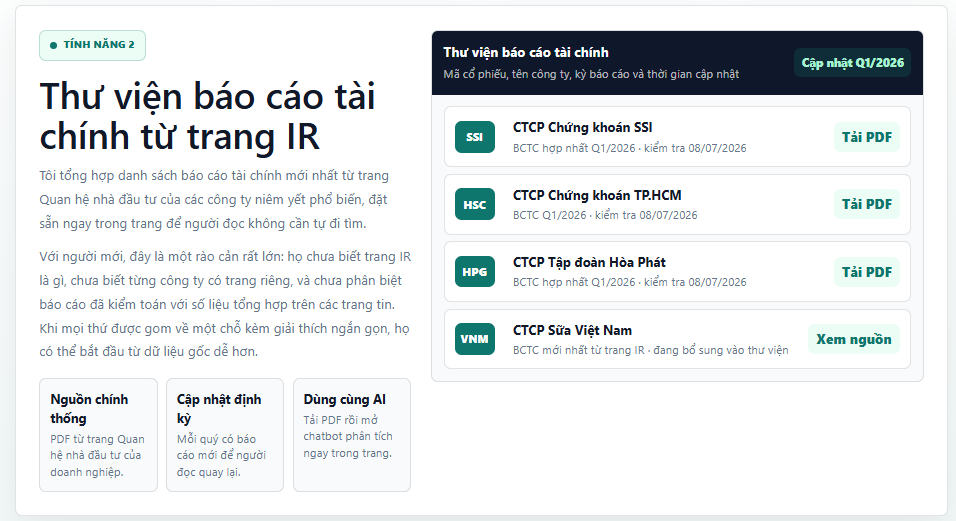Click paragraph starting Với người mới
Viewport: 956px width, 521px height.
click(x=225, y=304)
